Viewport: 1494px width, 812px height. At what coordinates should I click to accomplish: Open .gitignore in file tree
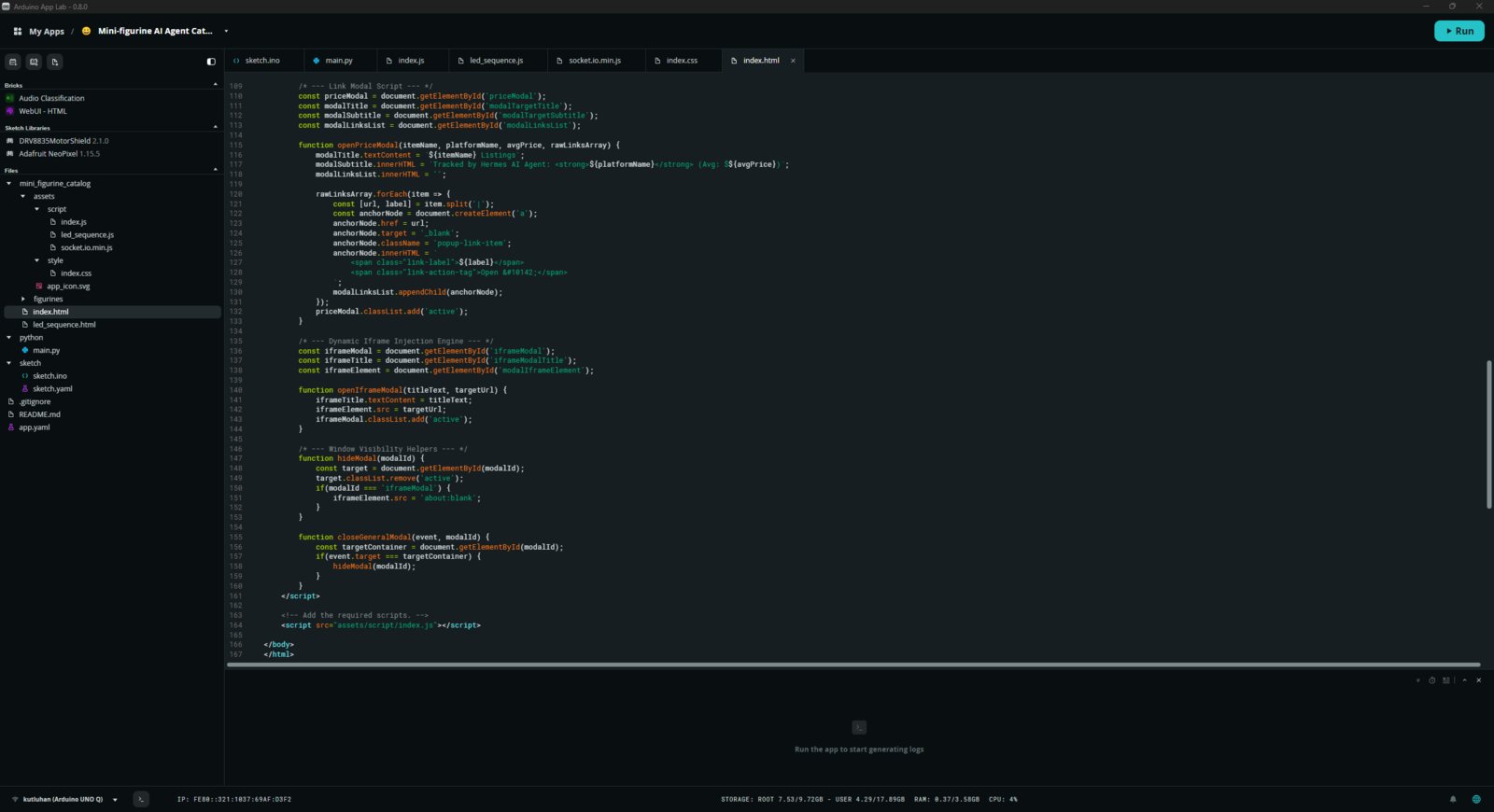tap(35, 402)
